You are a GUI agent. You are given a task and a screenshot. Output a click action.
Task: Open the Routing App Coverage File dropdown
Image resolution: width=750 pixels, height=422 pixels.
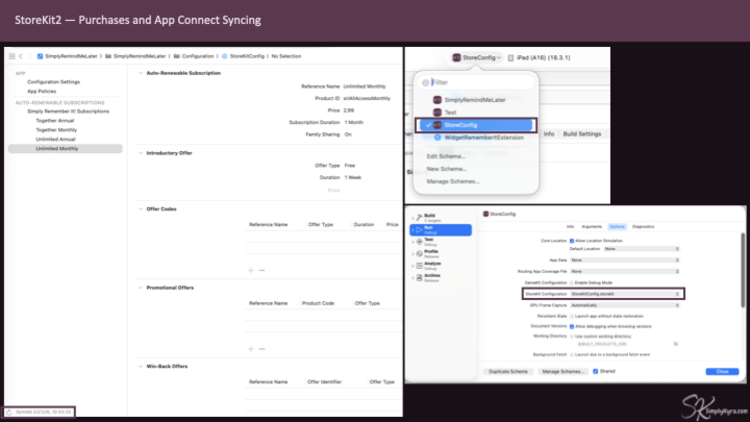(x=625, y=271)
